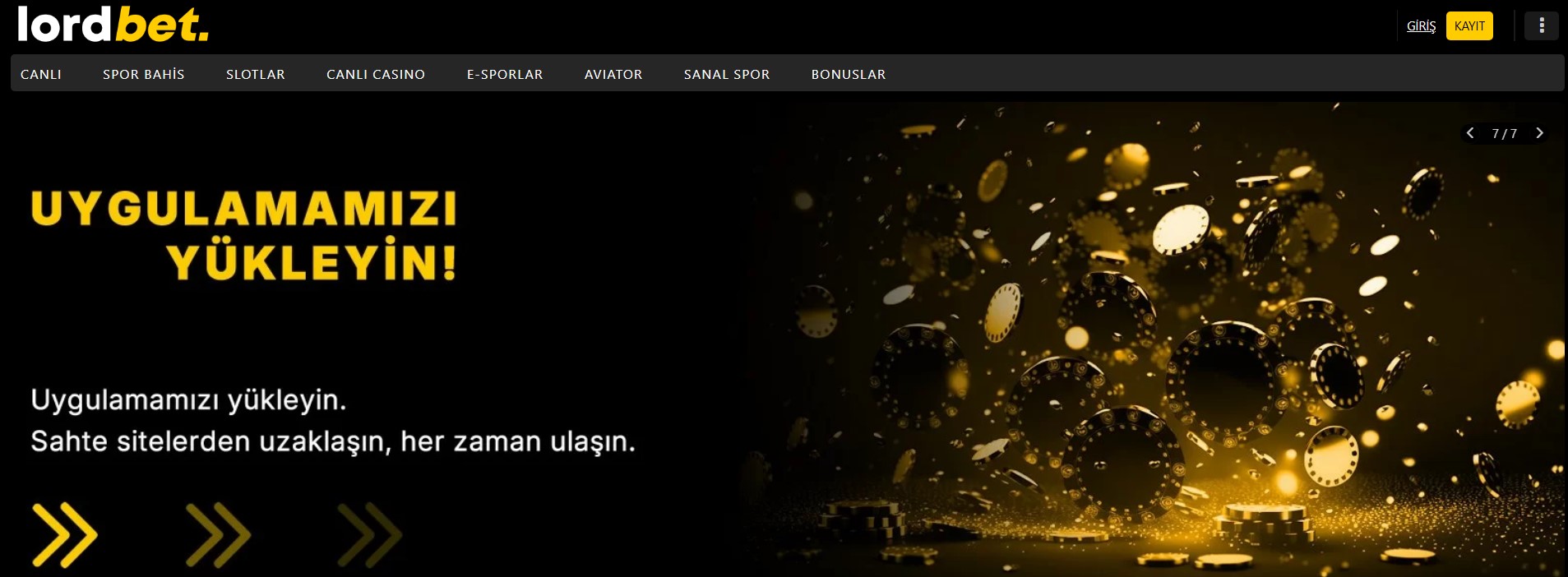Click the lordbet logo

113,25
